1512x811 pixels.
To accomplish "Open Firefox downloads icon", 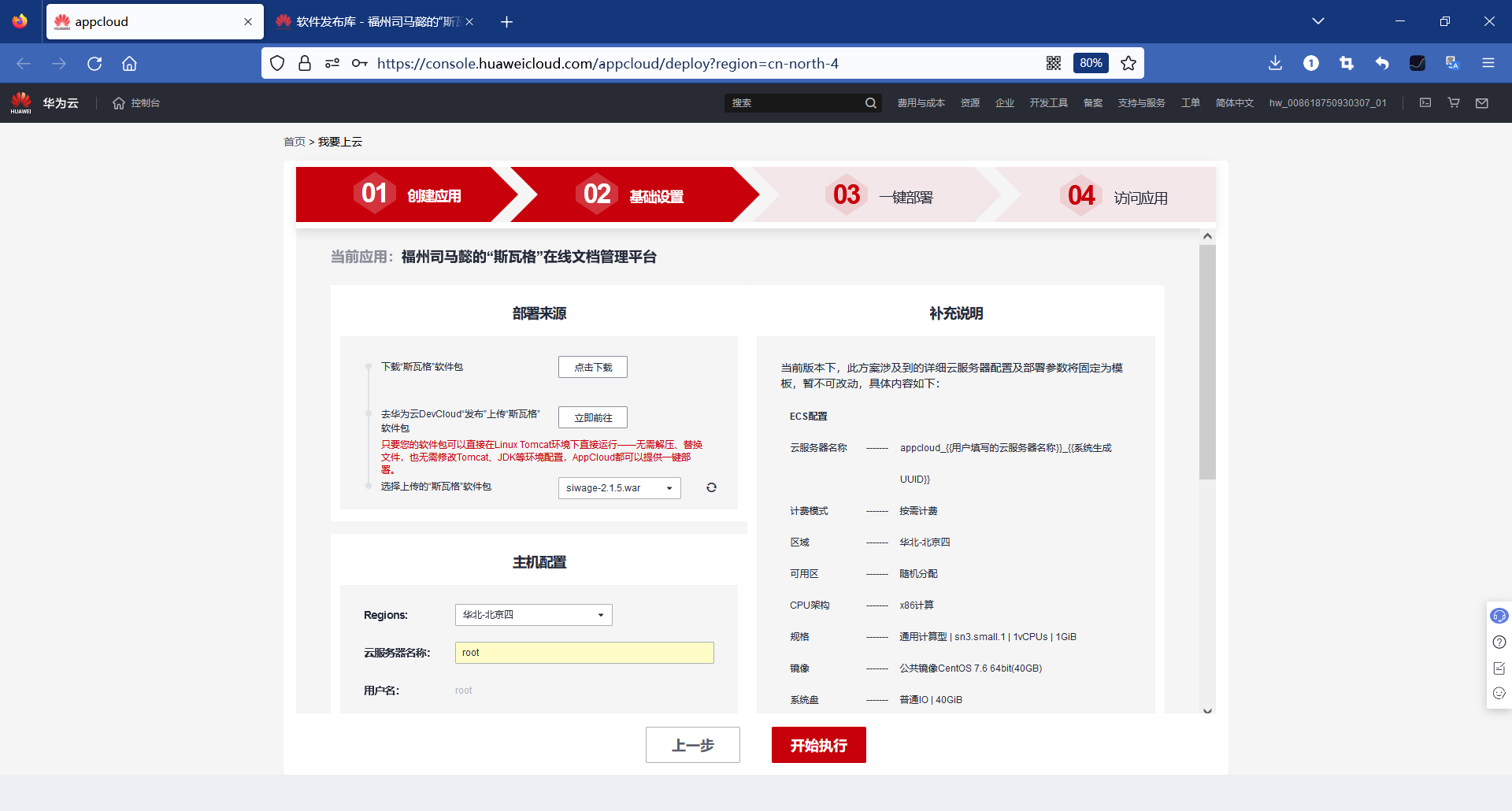I will (1275, 63).
